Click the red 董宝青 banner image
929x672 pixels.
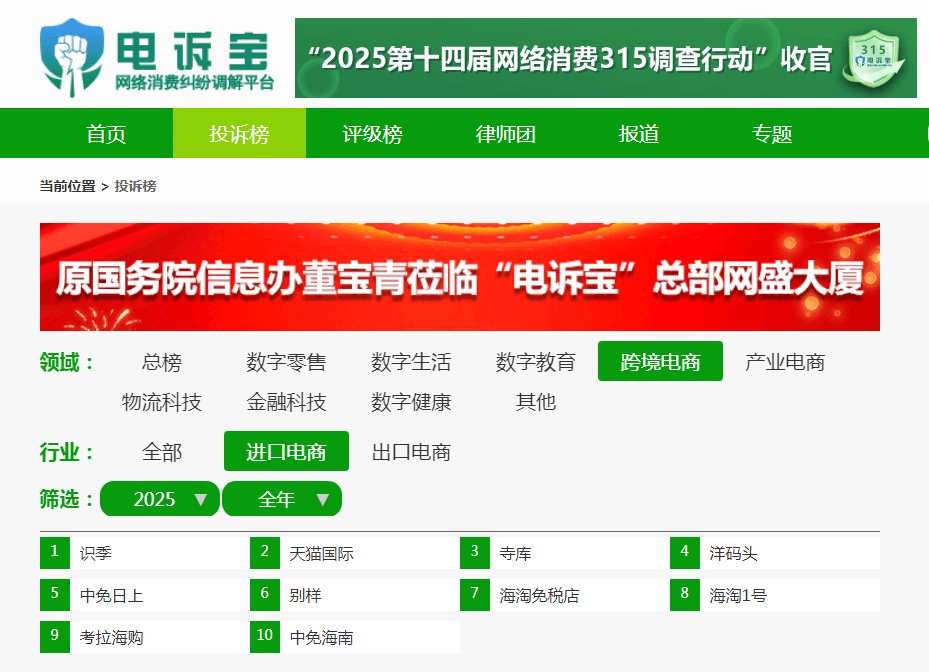pos(459,277)
